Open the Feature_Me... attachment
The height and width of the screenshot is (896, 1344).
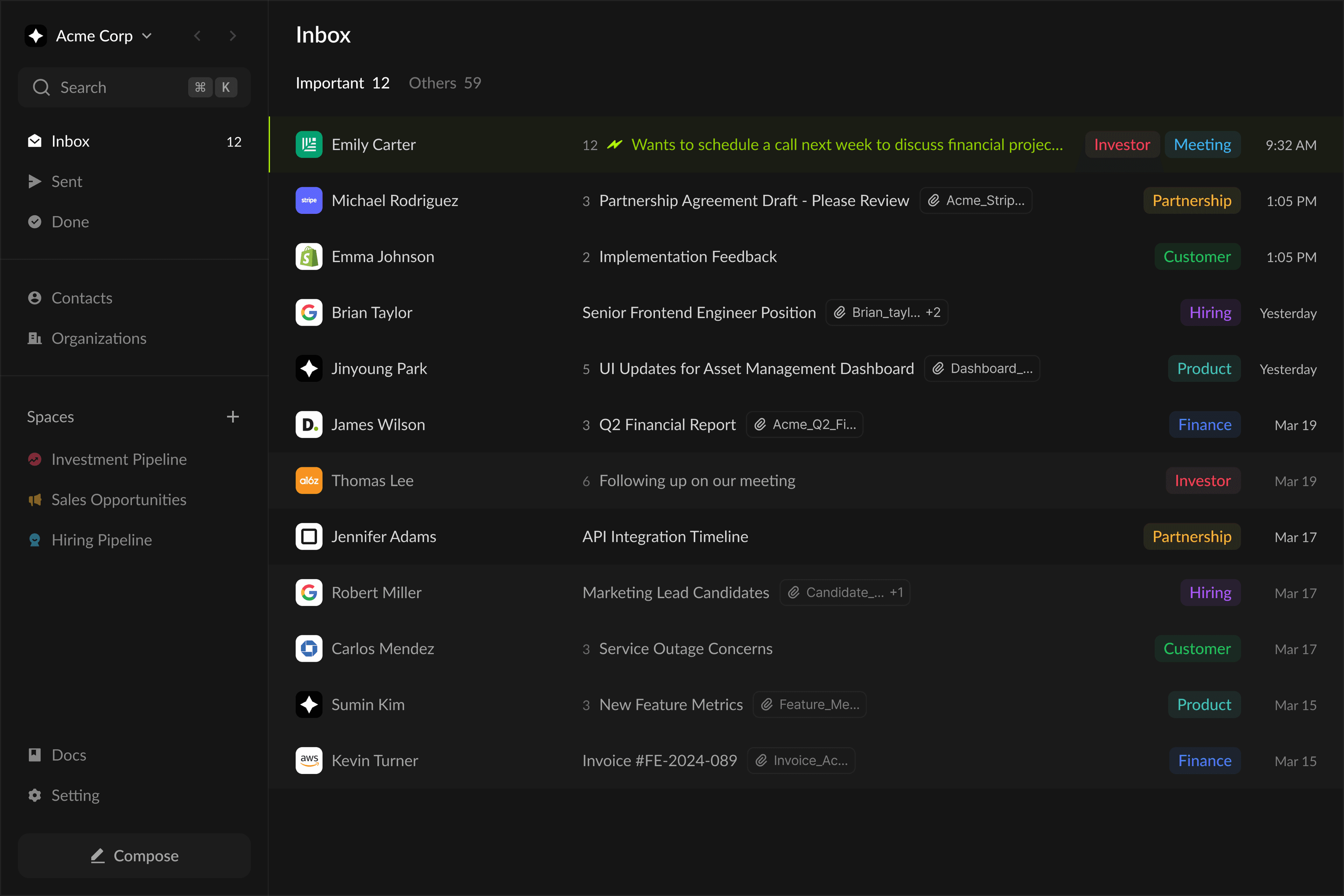810,705
